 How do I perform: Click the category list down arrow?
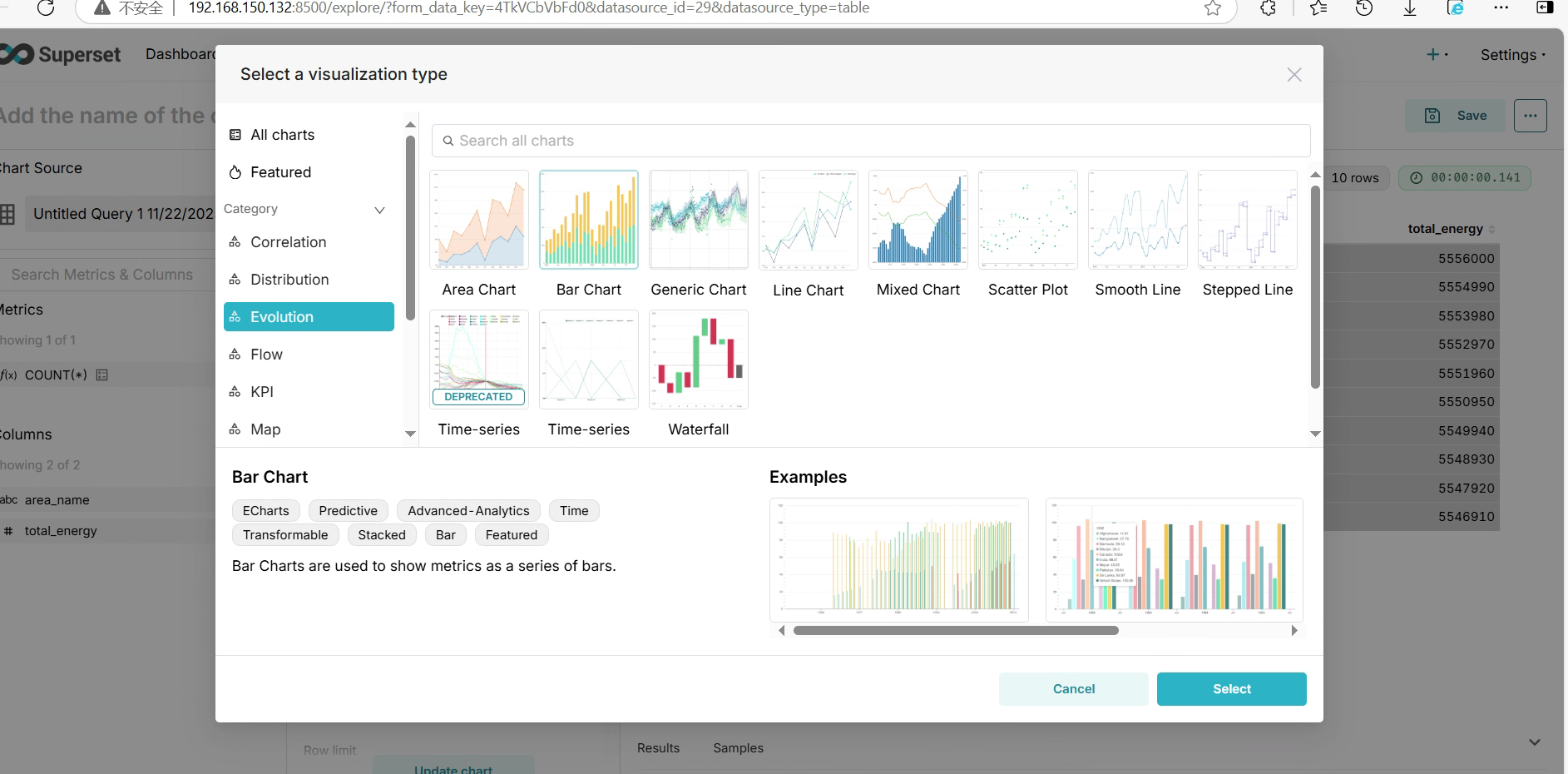410,434
